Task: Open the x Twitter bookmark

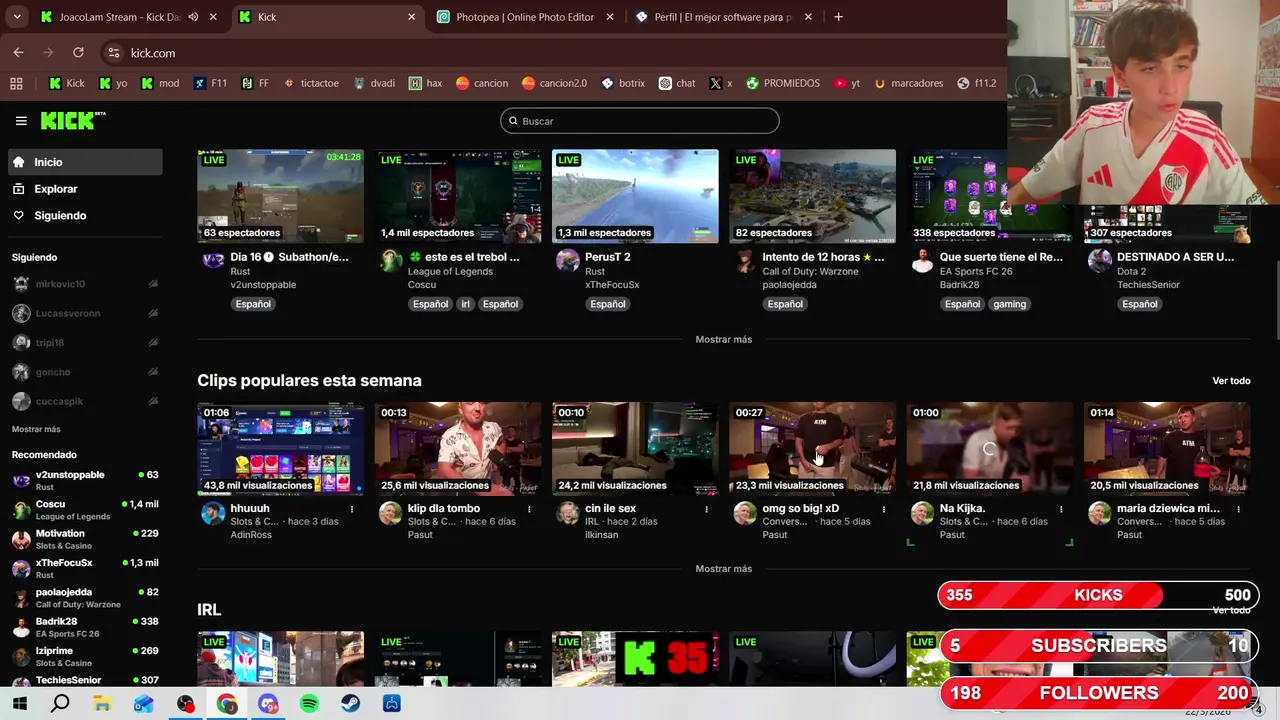Action: click(720, 83)
